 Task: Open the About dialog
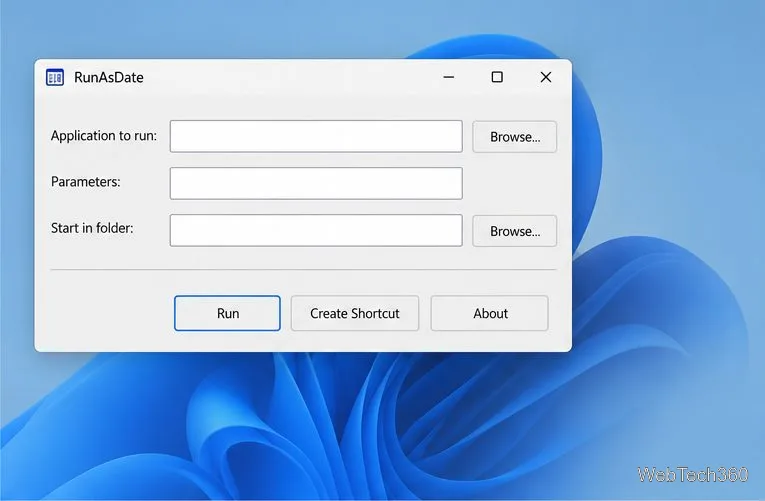pos(489,313)
